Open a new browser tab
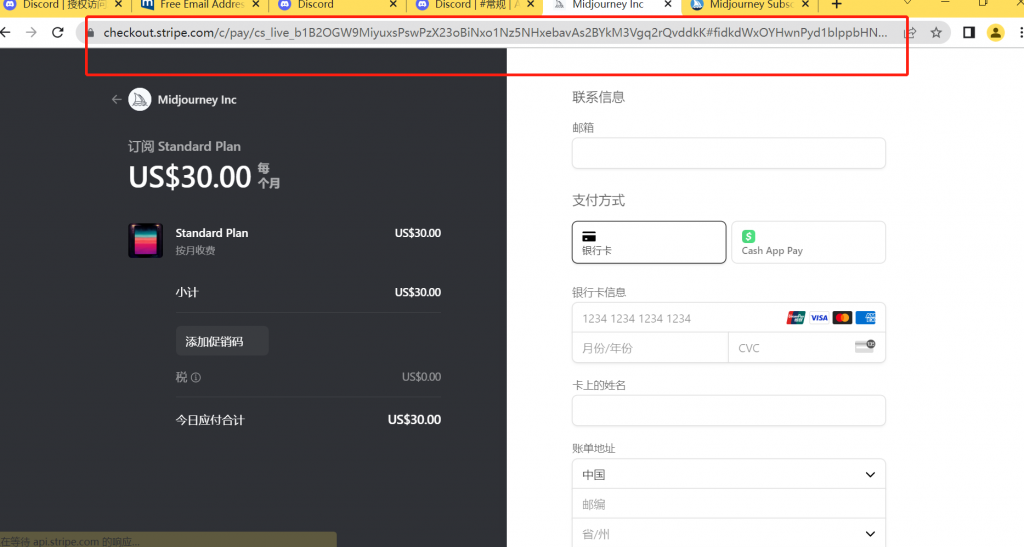Image resolution: width=1024 pixels, height=547 pixels. pos(836,5)
